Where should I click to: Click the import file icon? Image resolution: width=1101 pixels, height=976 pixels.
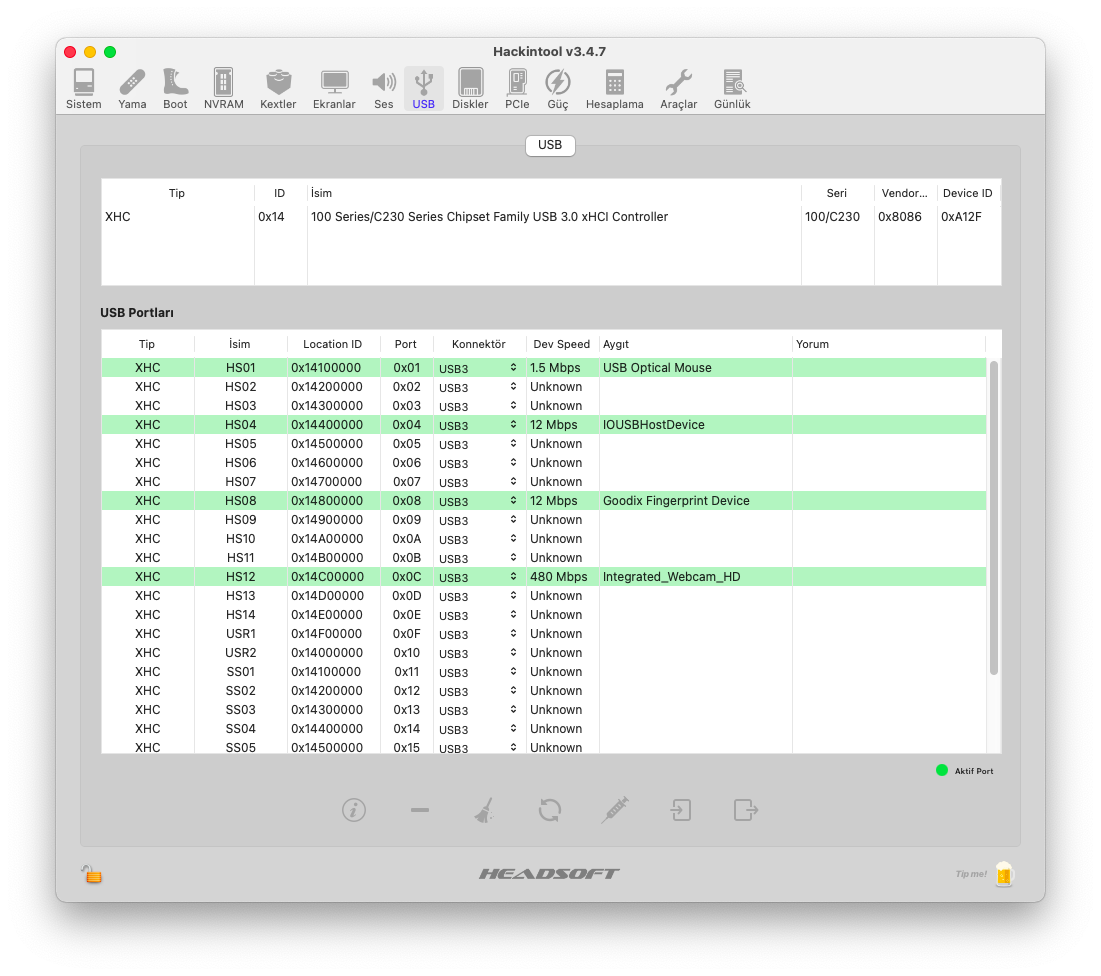681,810
